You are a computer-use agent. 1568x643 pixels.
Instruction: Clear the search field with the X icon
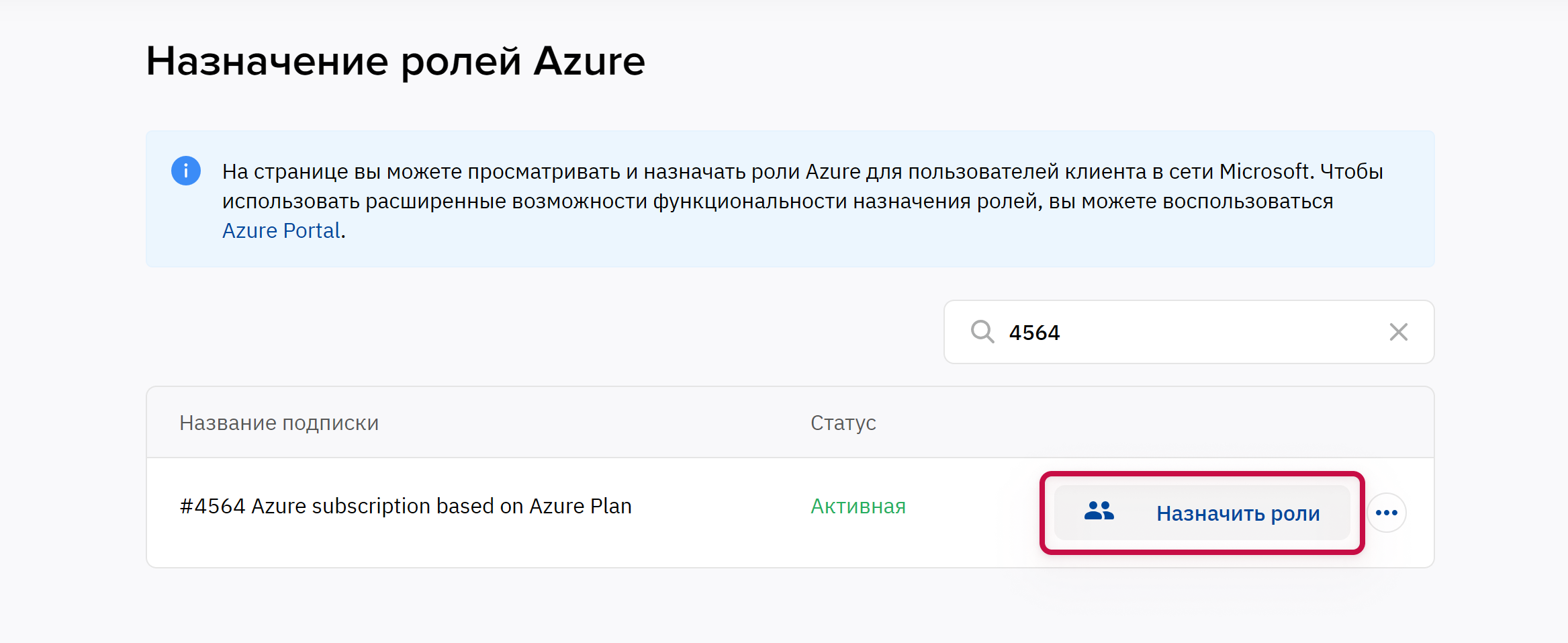1398,332
